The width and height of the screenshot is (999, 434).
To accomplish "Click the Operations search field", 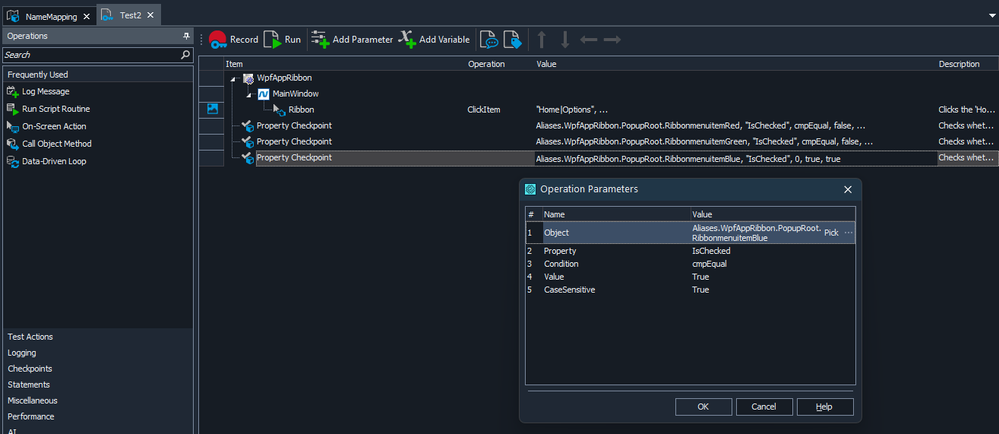I will (92, 55).
